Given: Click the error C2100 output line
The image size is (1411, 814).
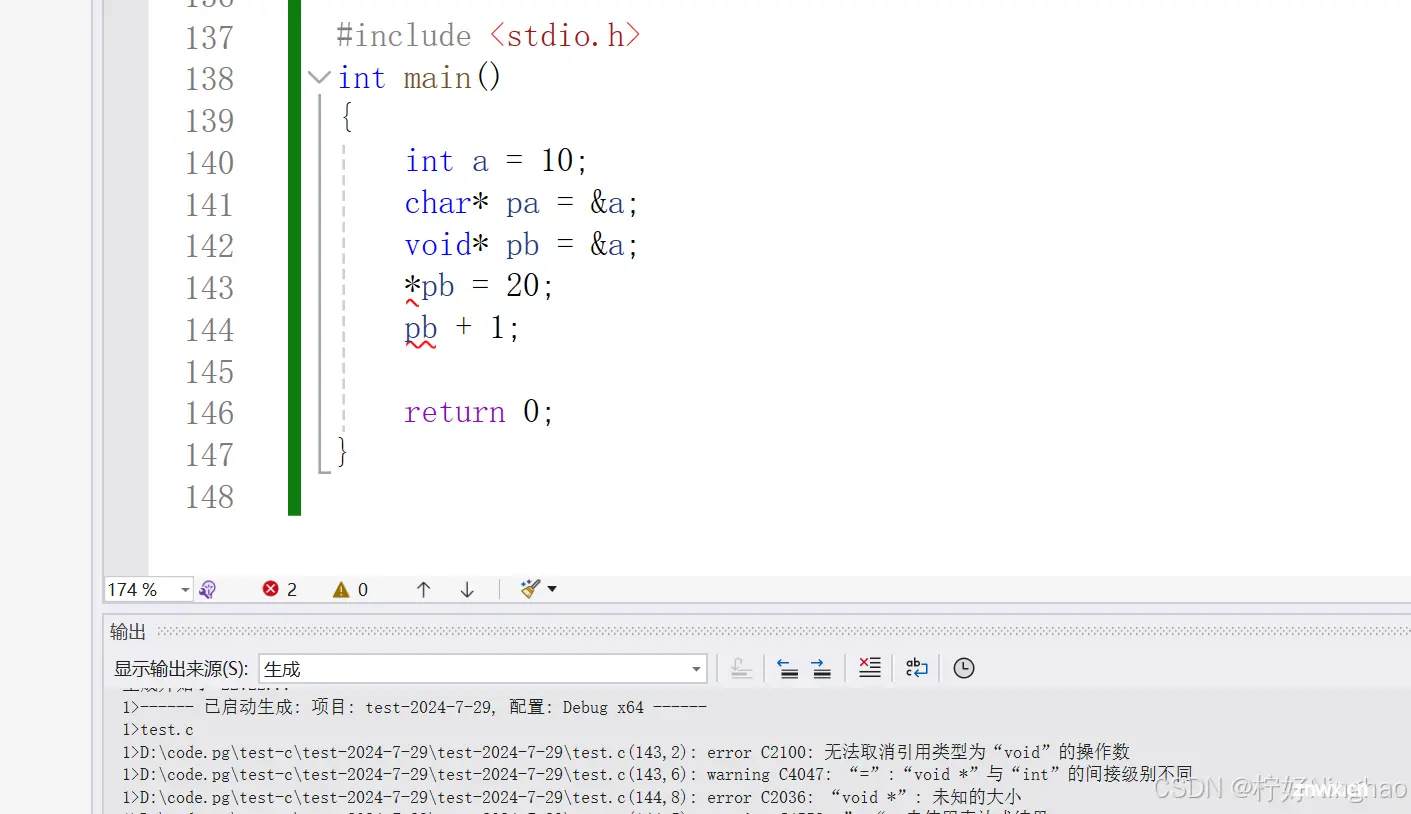Looking at the screenshot, I should (626, 752).
